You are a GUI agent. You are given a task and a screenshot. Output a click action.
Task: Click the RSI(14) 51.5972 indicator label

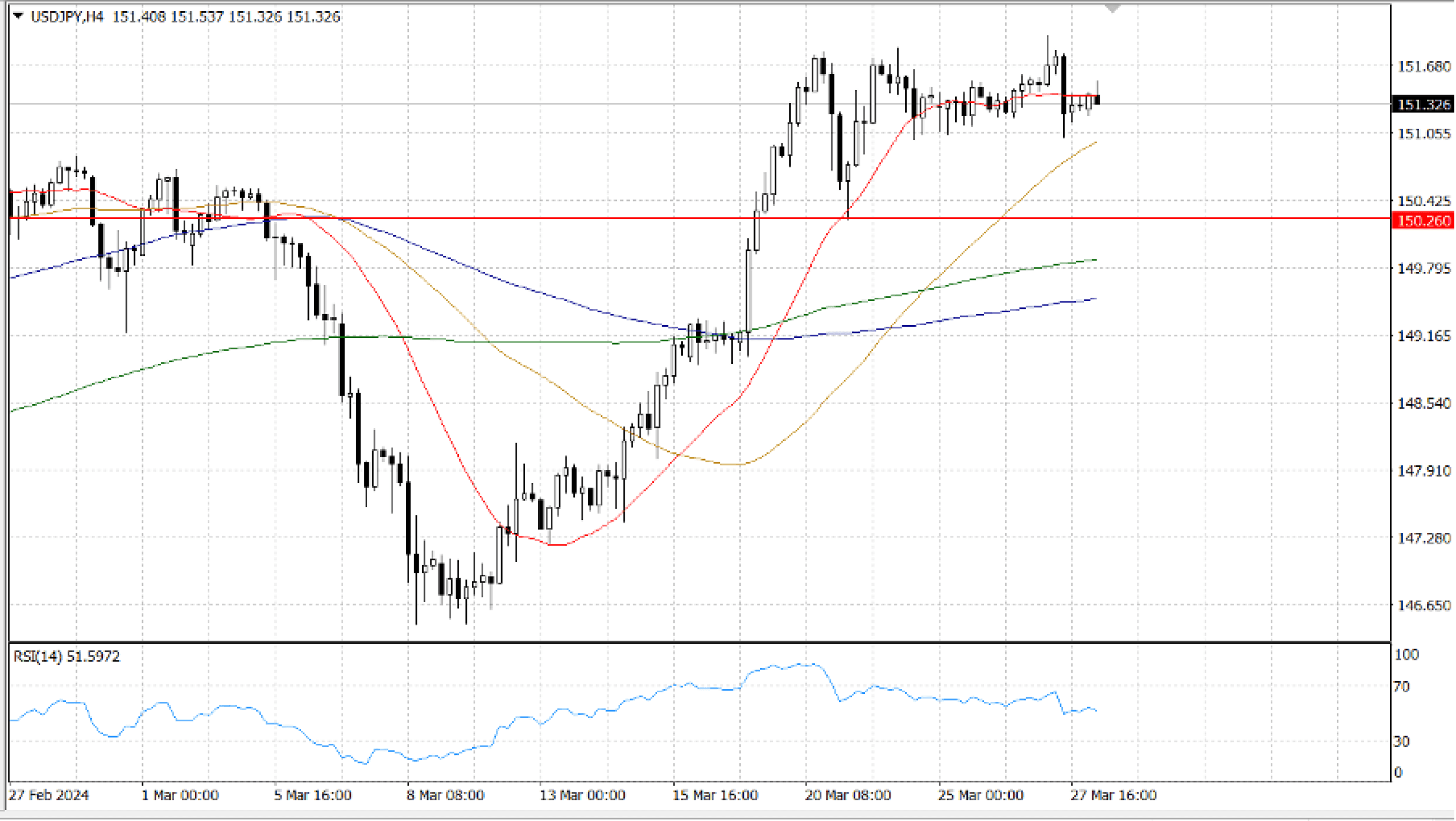click(67, 656)
